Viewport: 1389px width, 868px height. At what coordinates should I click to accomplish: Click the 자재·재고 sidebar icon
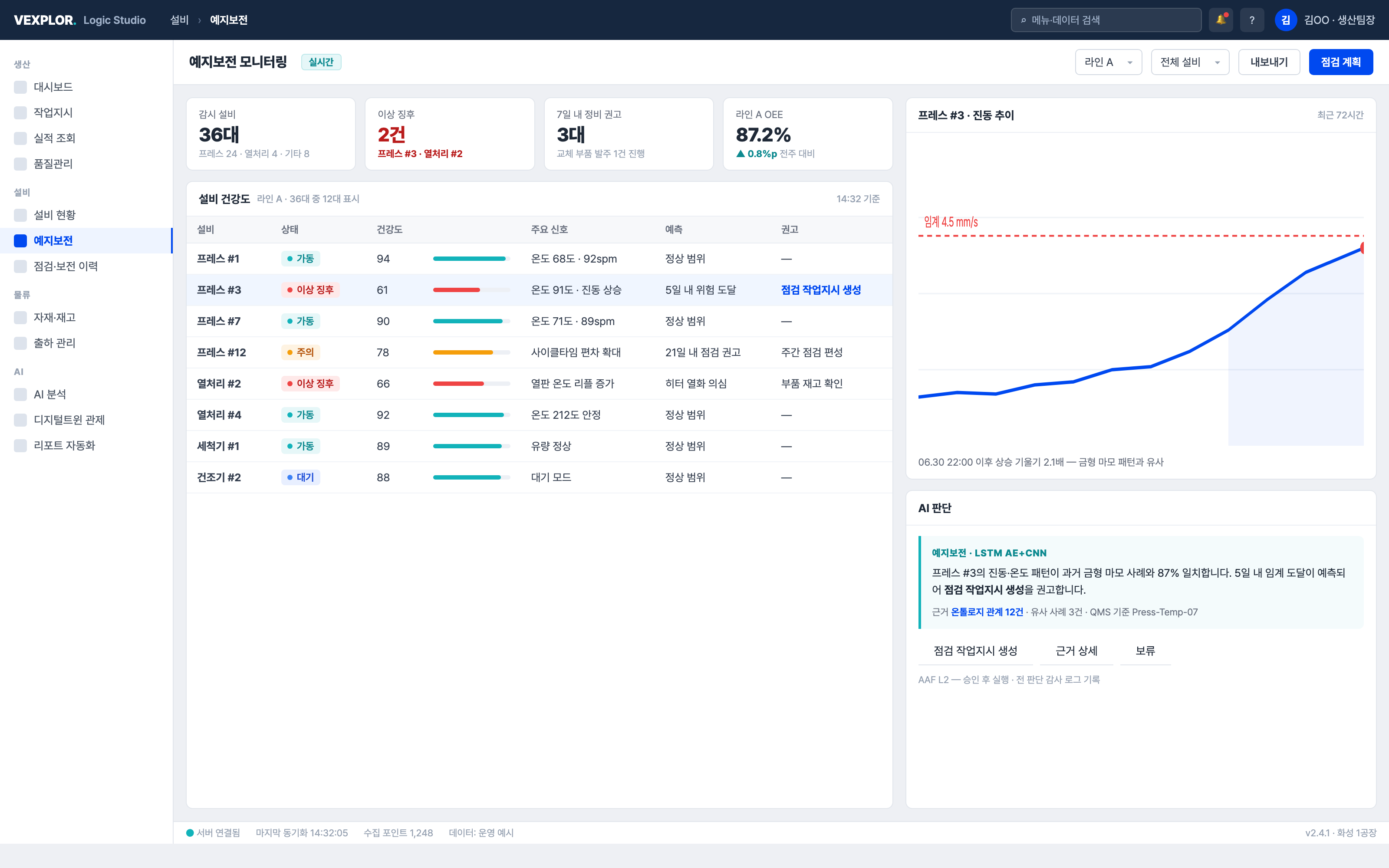tap(21, 317)
